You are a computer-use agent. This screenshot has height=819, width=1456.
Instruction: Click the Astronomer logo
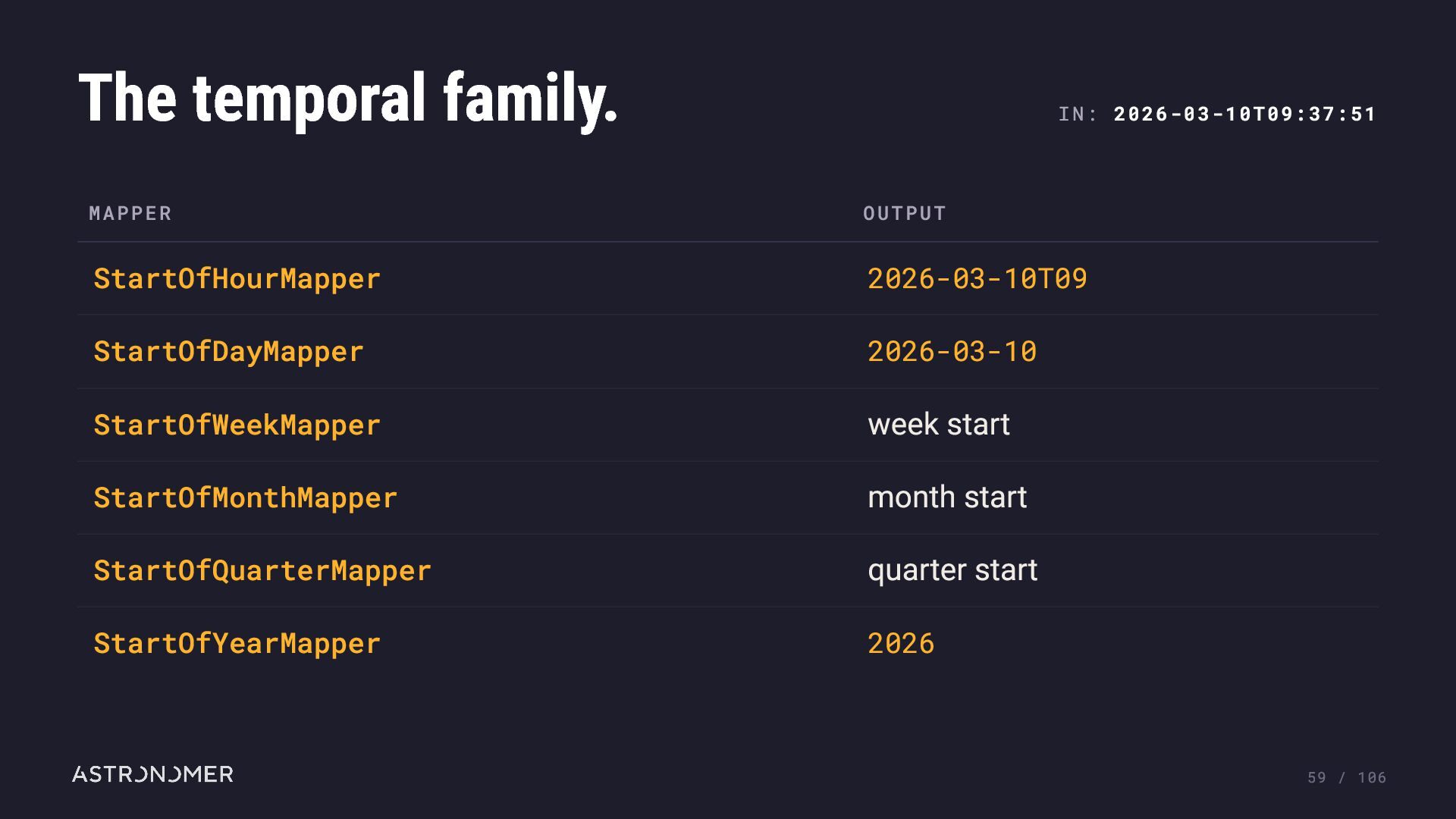(152, 774)
